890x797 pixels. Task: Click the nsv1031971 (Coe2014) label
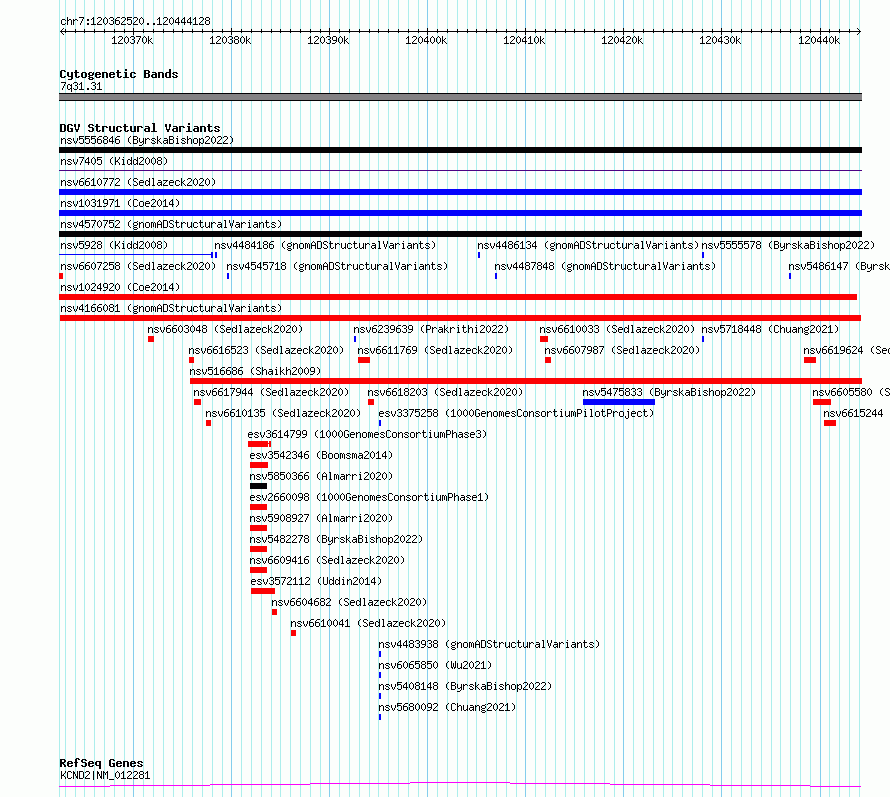pos(120,203)
